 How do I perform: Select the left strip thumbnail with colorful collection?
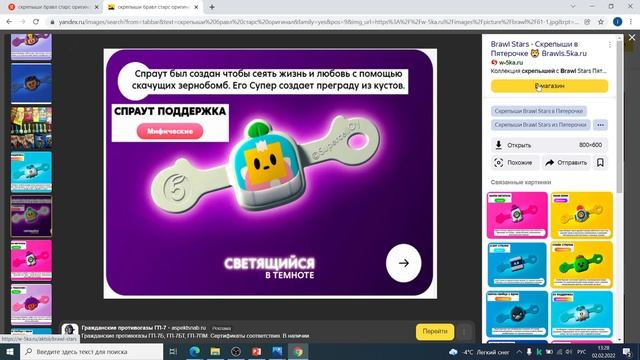pyautogui.click(x=31, y=127)
